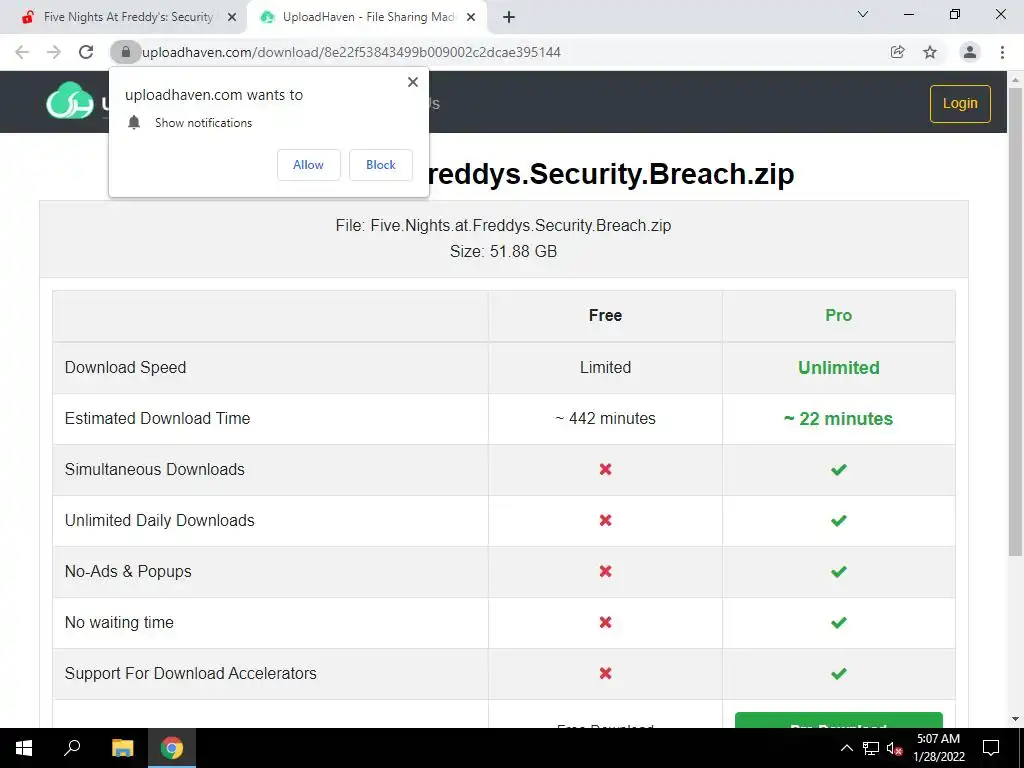The height and width of the screenshot is (768, 1024).
Task: Click the '~ 22 minutes' cell
Action: click(839, 419)
